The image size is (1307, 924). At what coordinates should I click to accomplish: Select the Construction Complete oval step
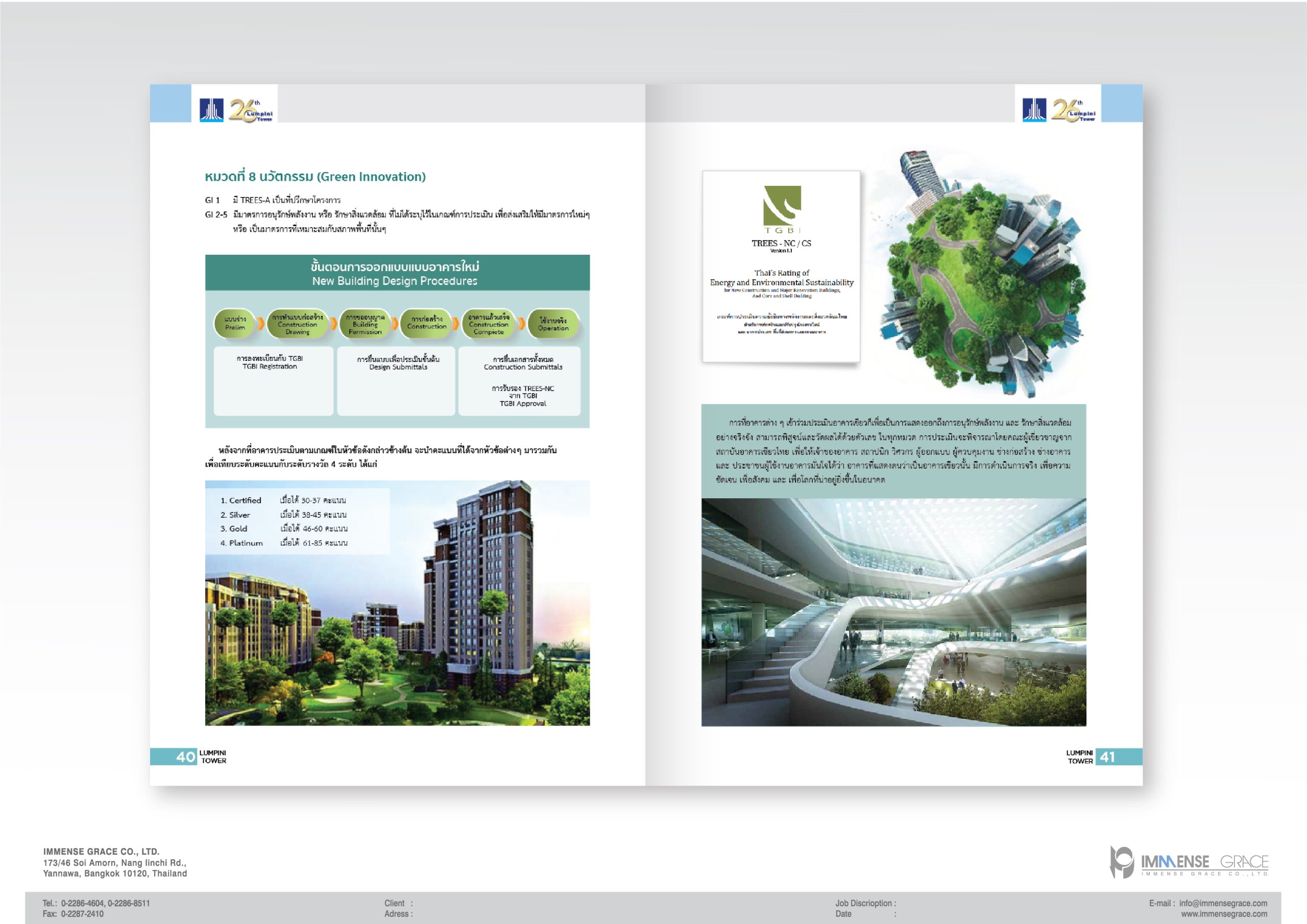[489, 323]
